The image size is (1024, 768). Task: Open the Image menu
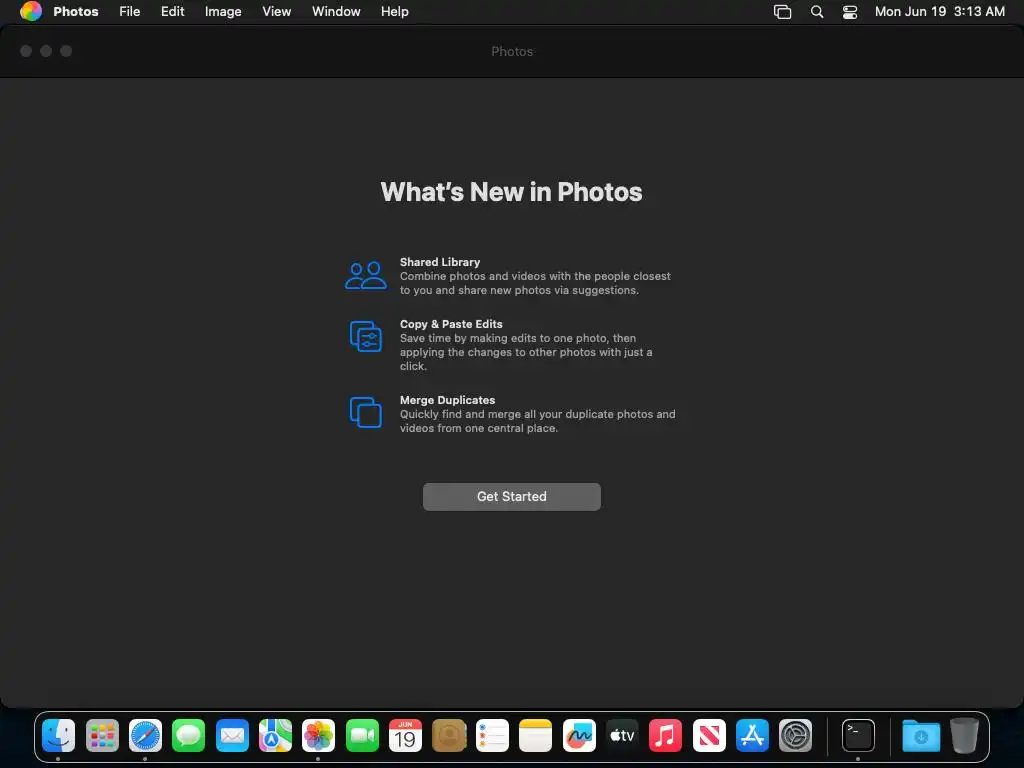[223, 11]
